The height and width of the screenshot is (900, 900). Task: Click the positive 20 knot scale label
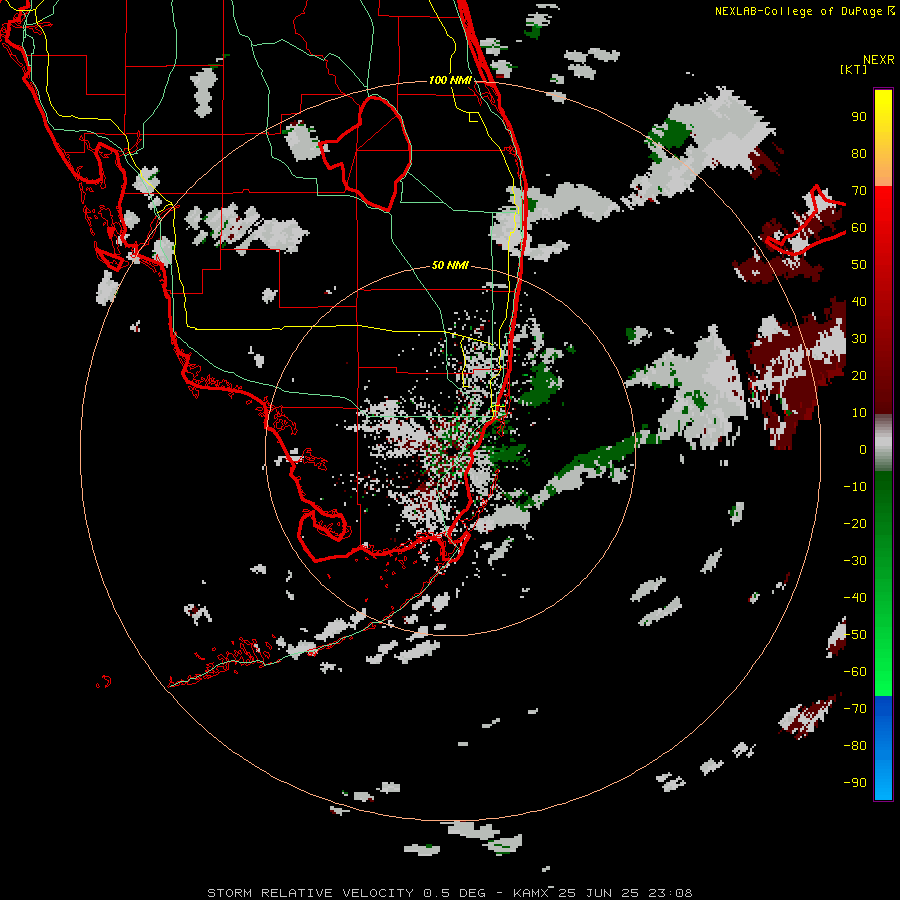point(859,375)
